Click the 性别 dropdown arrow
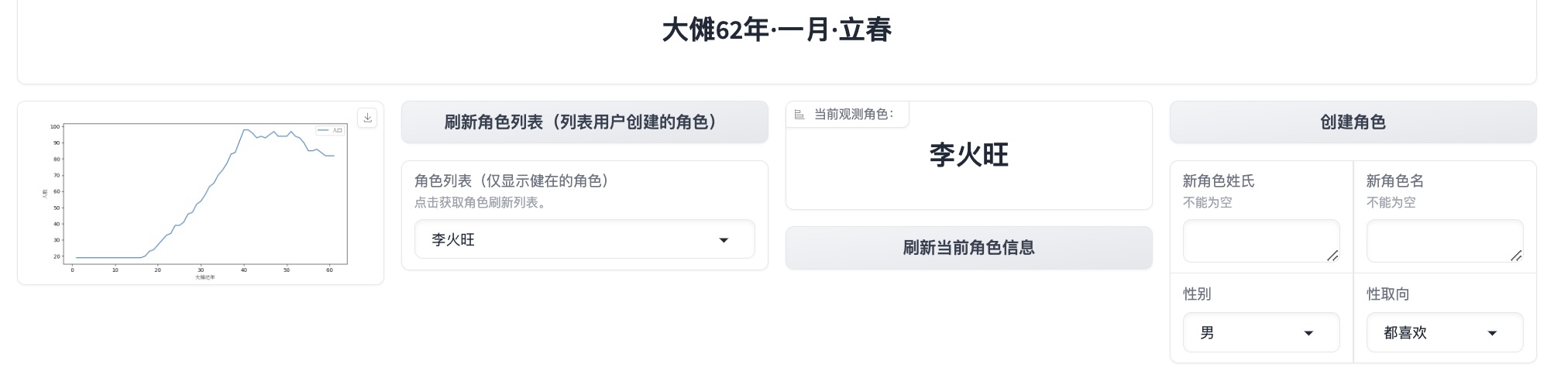This screenshot has height=378, width=1568. (1308, 333)
